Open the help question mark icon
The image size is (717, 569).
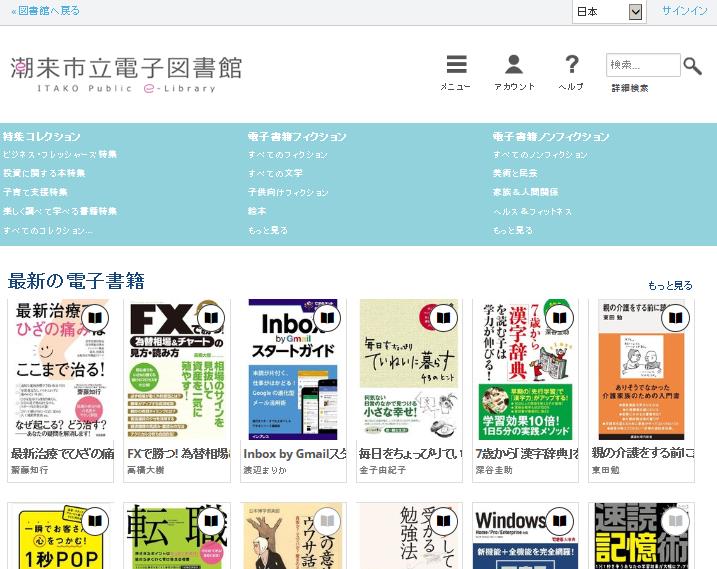(572, 64)
